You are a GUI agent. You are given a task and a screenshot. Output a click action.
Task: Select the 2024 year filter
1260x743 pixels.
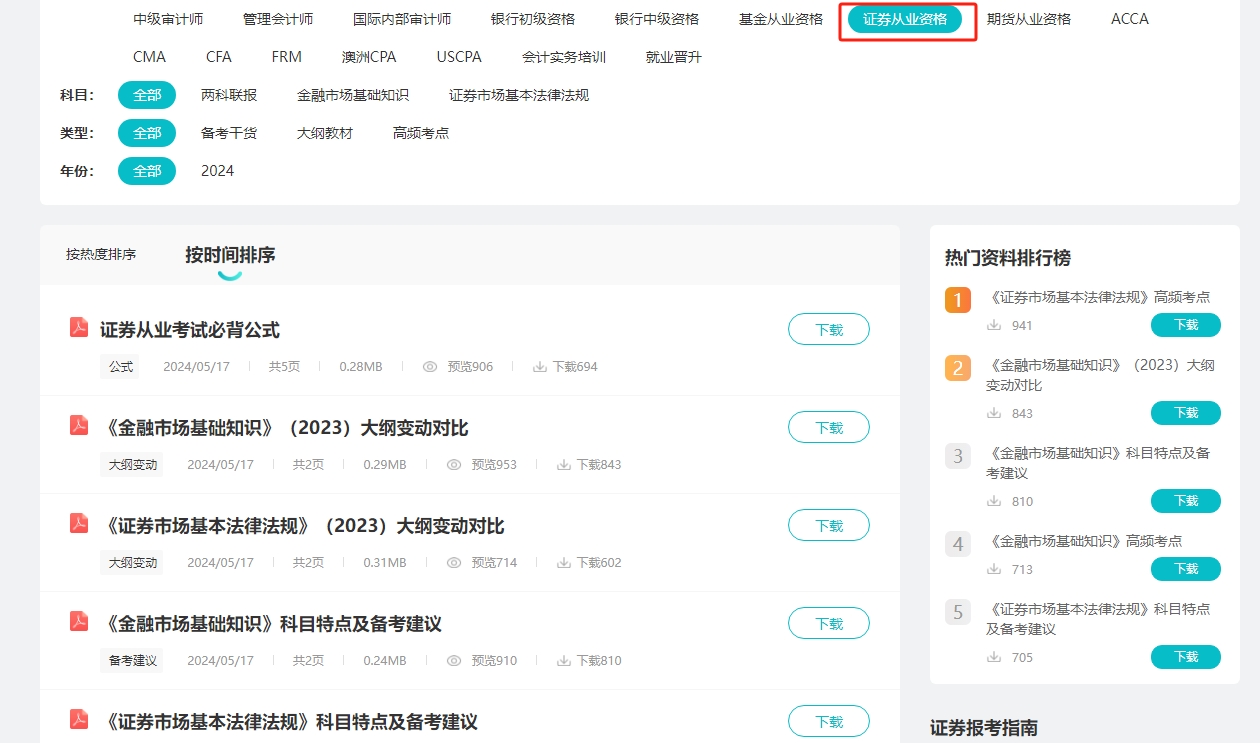217,171
